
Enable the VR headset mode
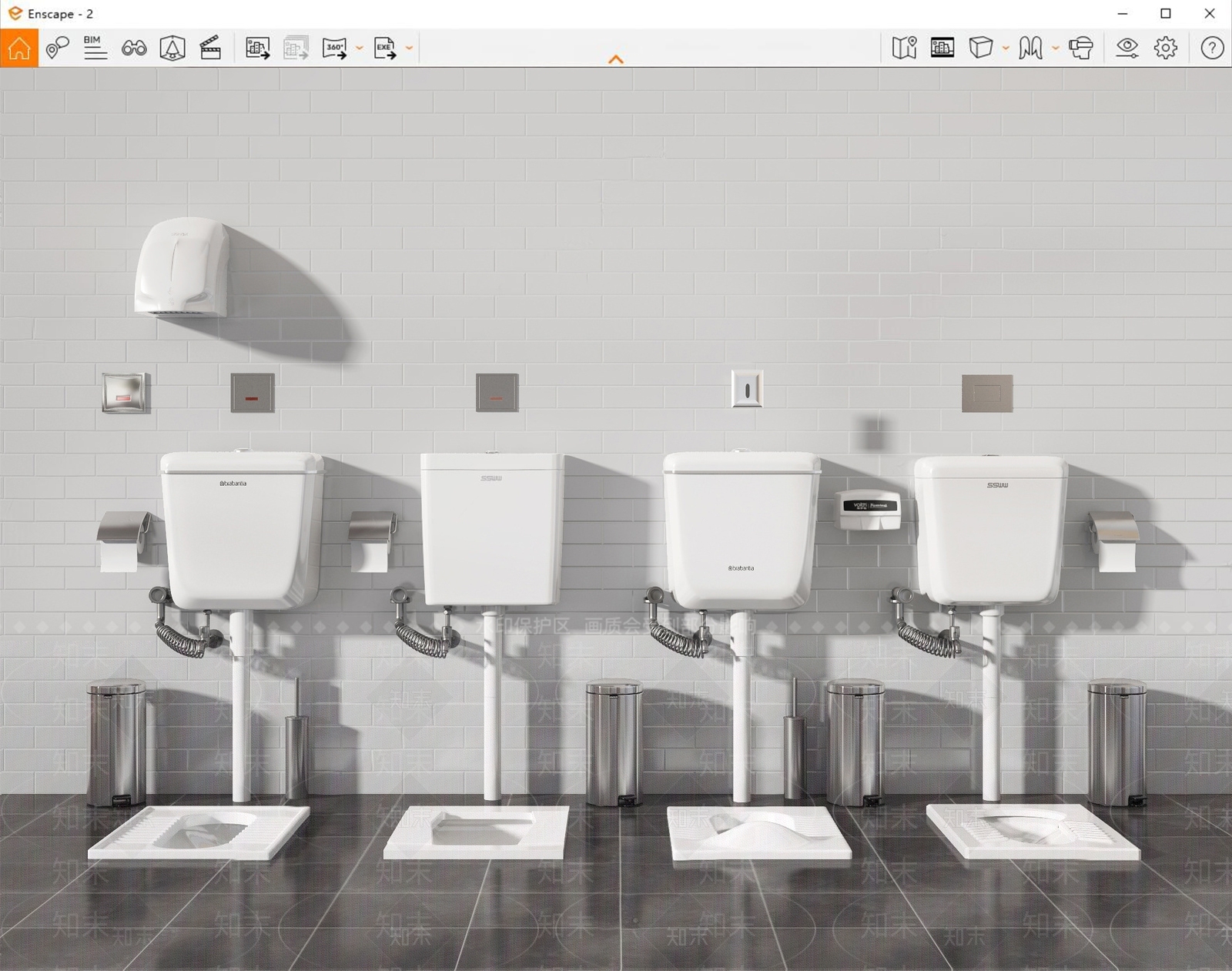tap(1081, 48)
